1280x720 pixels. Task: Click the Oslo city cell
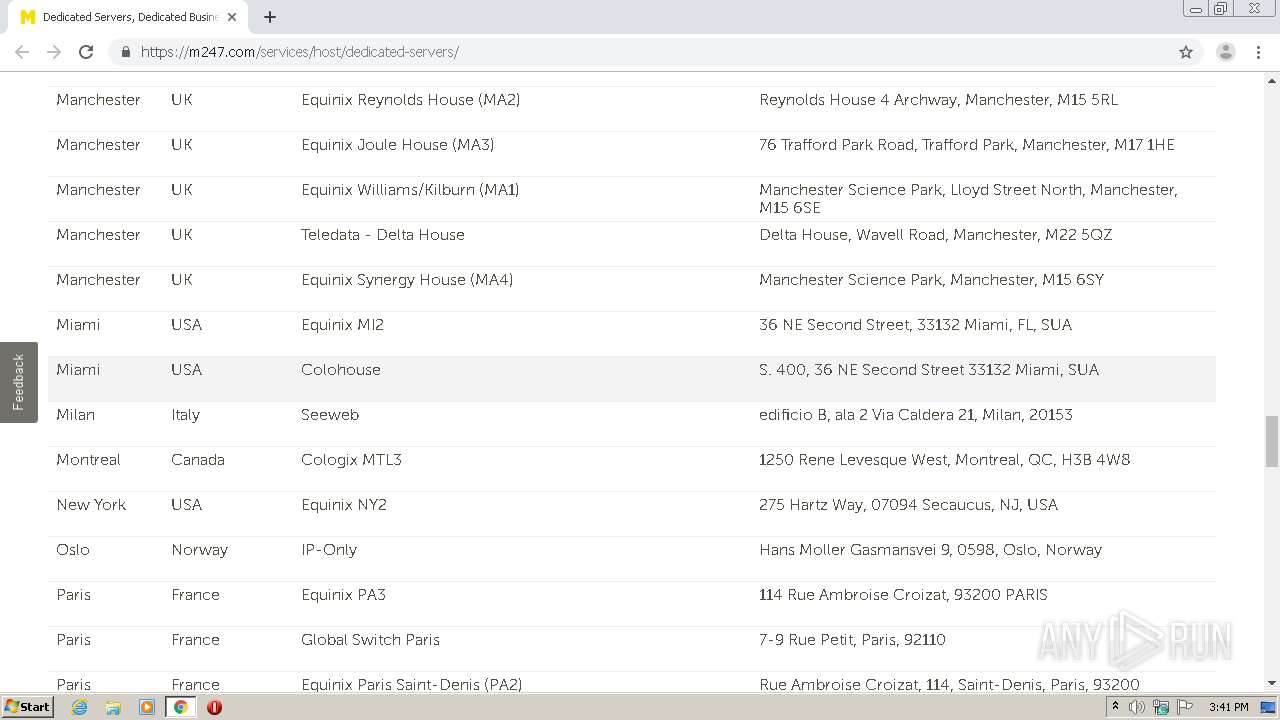click(x=73, y=550)
